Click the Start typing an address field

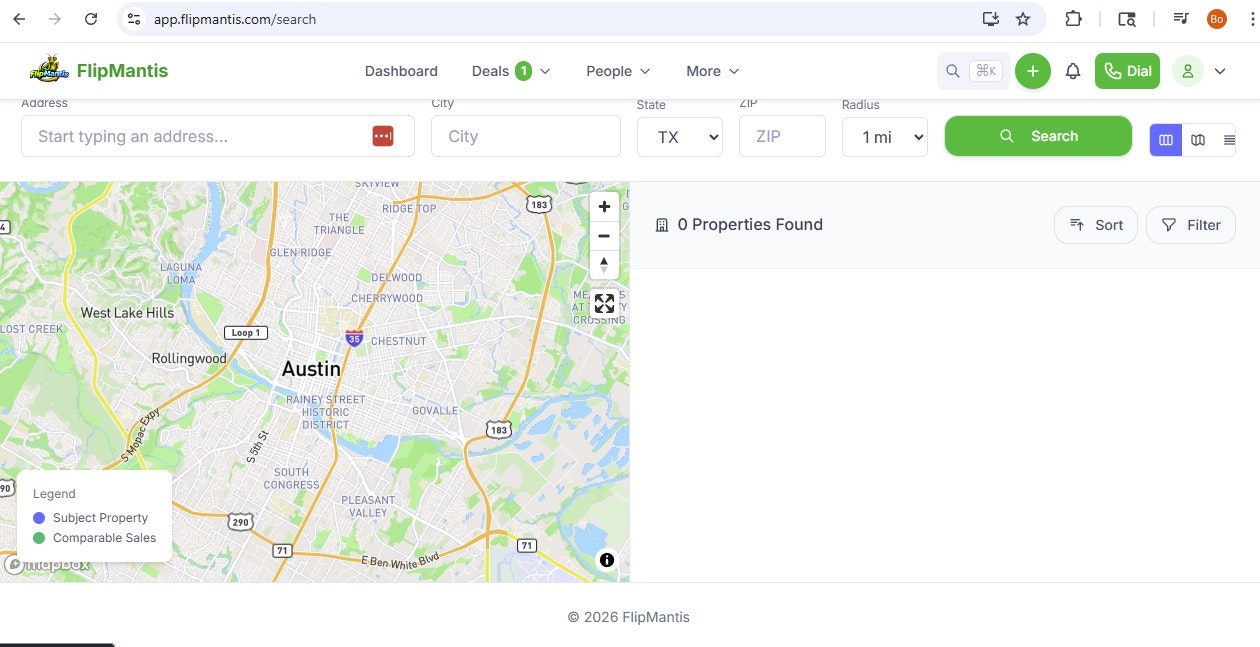pyautogui.click(x=200, y=136)
